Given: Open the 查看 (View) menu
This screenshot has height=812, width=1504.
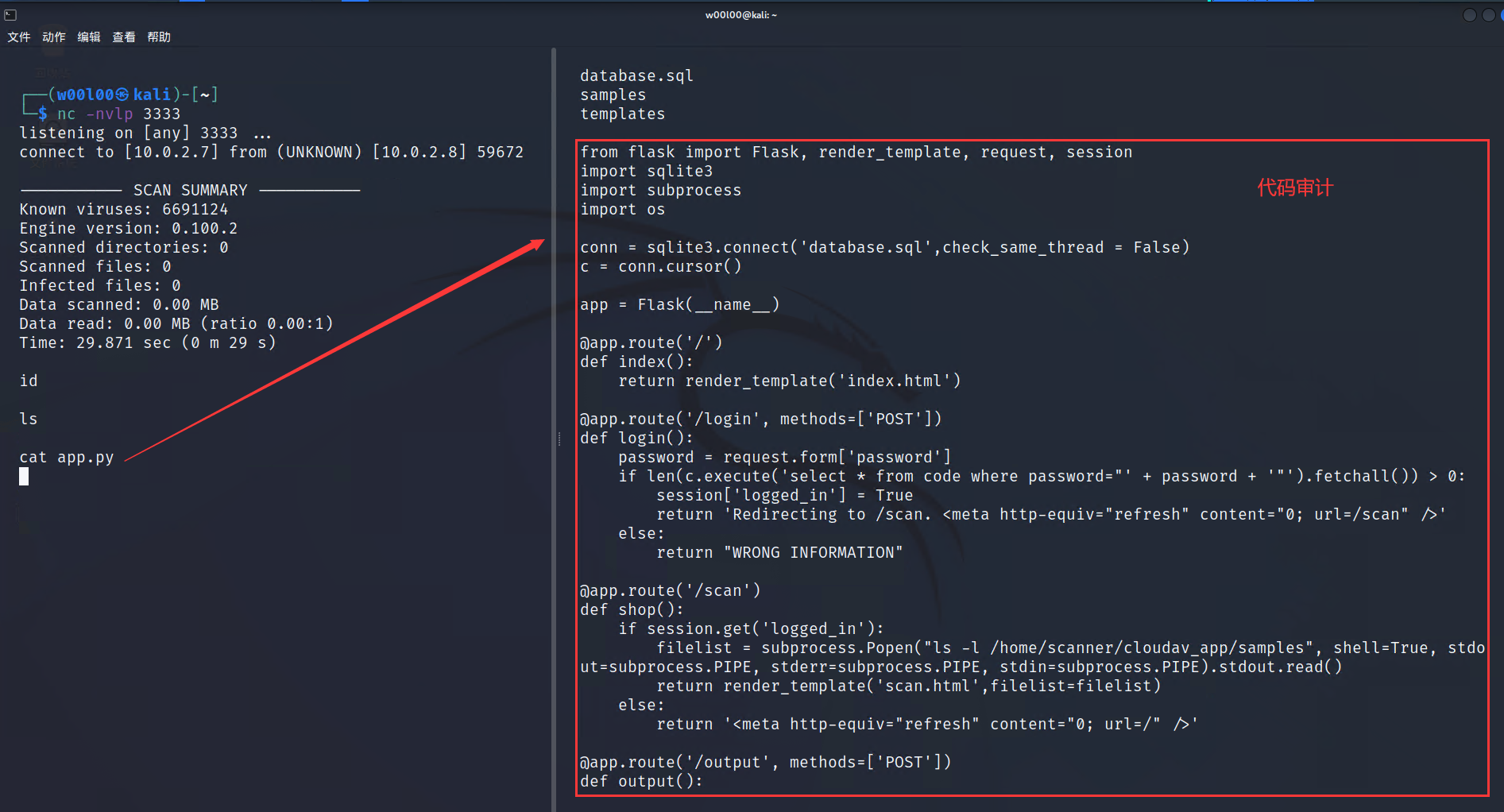Looking at the screenshot, I should [124, 37].
